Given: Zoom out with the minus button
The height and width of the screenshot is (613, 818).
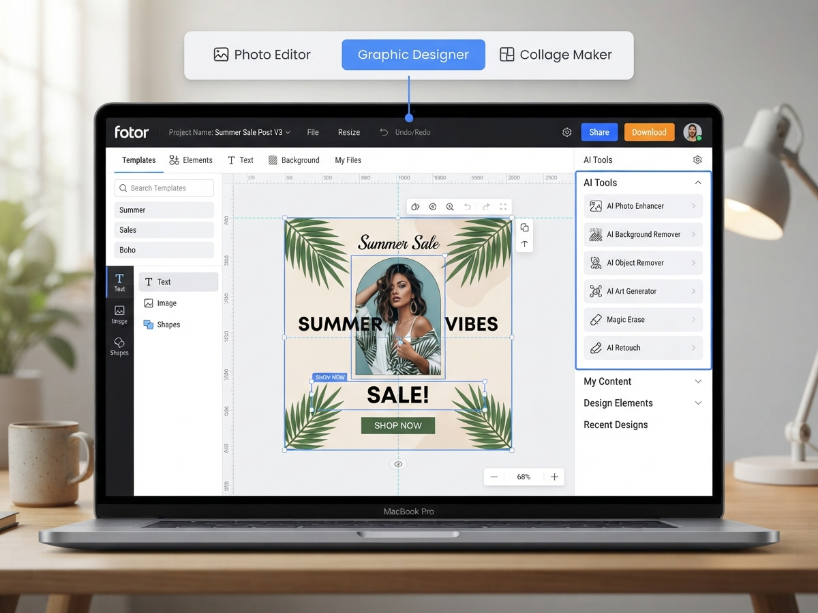Looking at the screenshot, I should coord(494,477).
